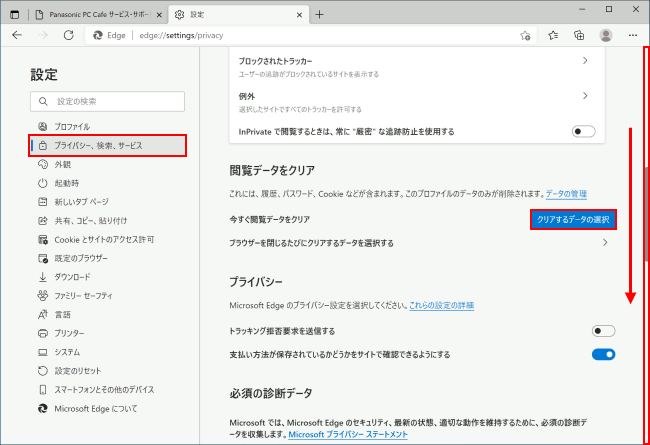Open Microsoft プライバシー ステートメント link
650x445 pixels.
[x=348, y=434]
